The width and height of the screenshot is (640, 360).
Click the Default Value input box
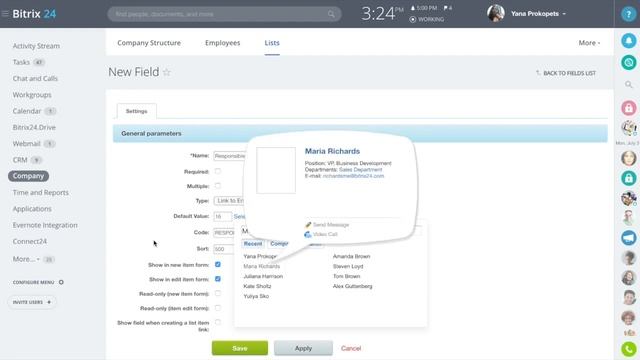coord(222,217)
